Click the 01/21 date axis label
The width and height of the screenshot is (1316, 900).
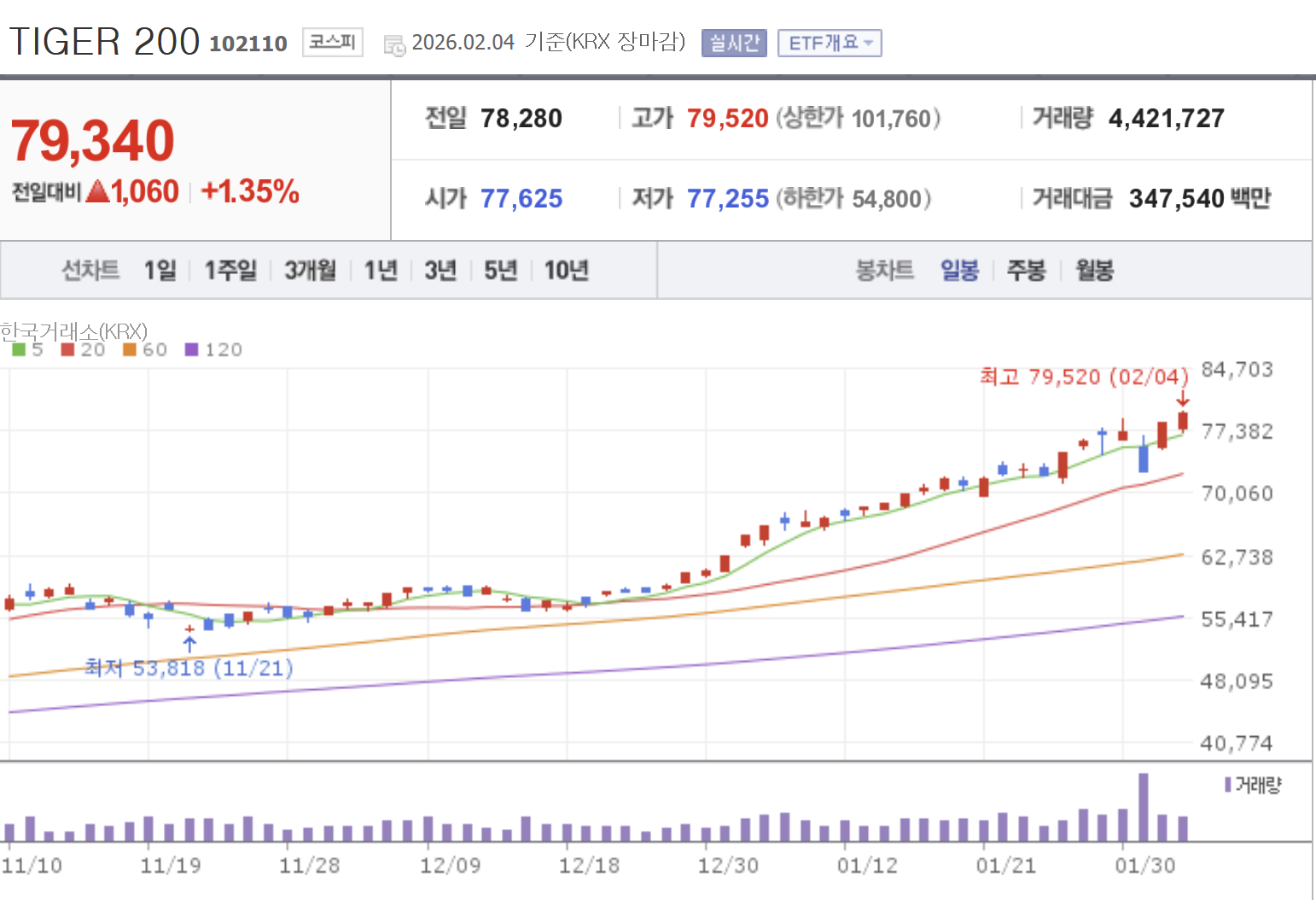pos(1006,866)
